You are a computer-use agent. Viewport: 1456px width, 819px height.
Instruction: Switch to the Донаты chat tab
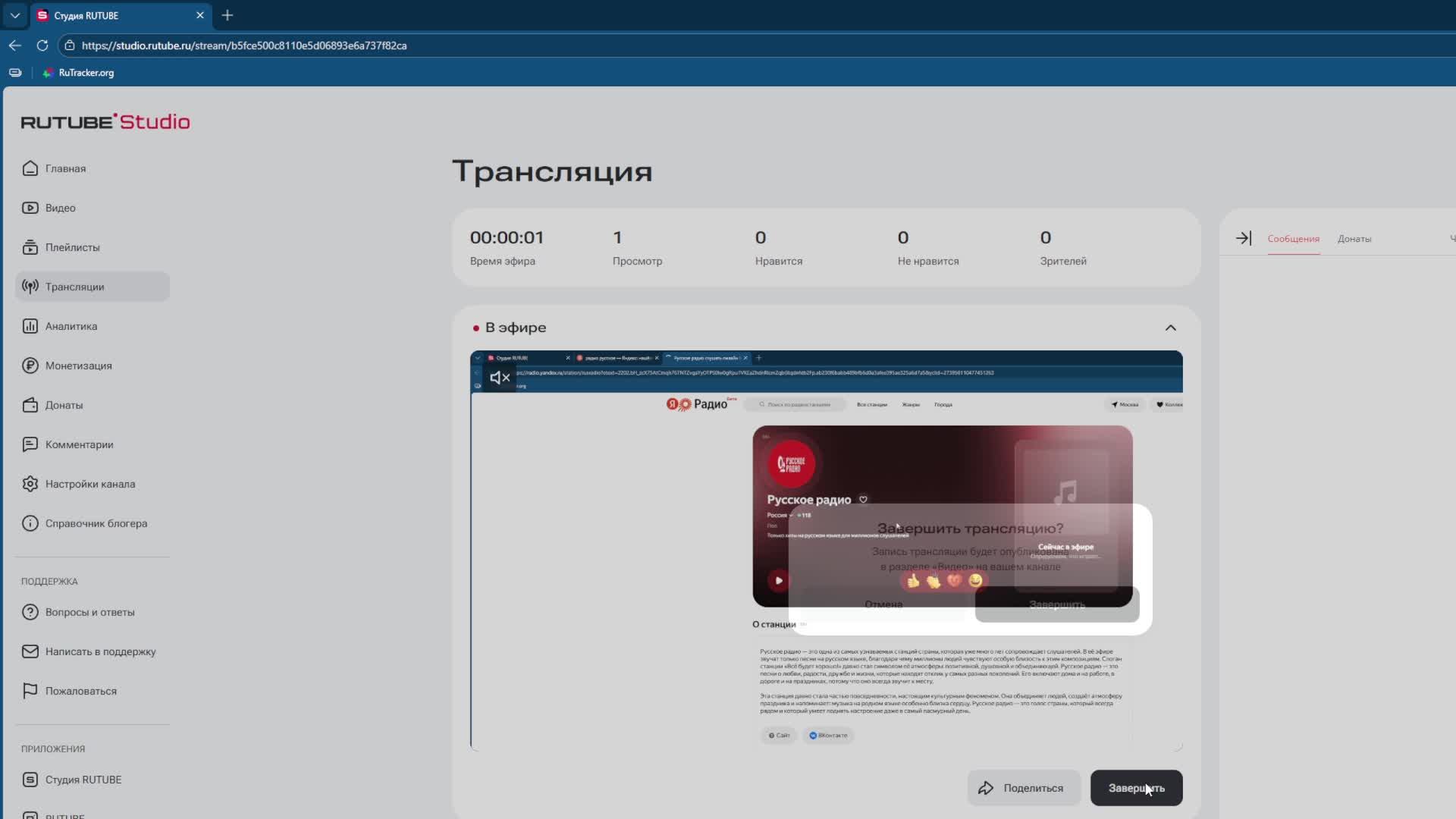click(x=1354, y=239)
